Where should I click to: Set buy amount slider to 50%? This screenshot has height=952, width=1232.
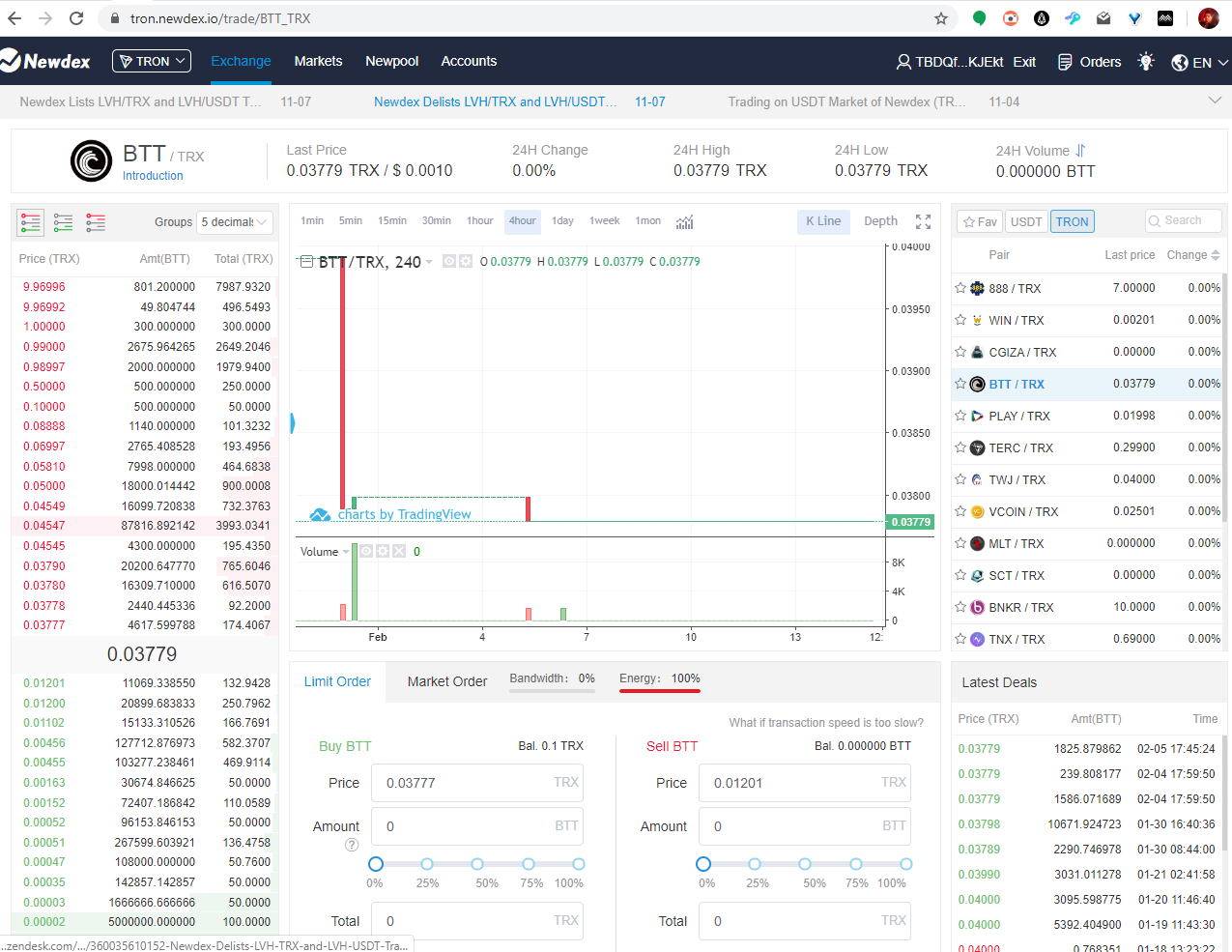pyautogui.click(x=477, y=864)
